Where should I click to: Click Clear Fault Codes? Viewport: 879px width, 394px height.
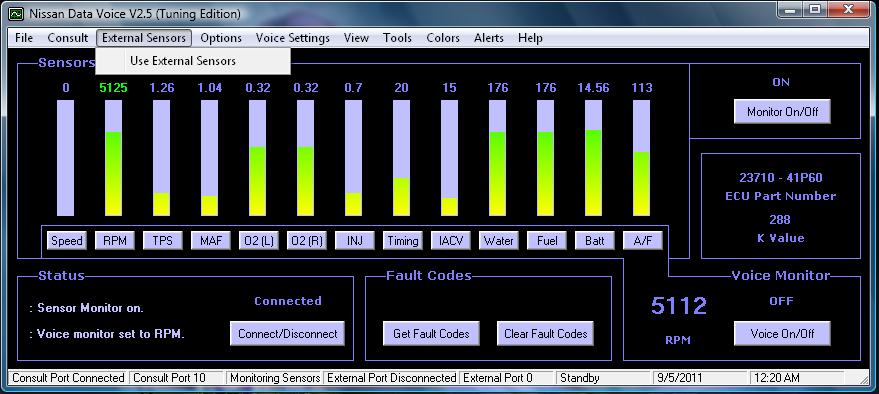click(545, 333)
